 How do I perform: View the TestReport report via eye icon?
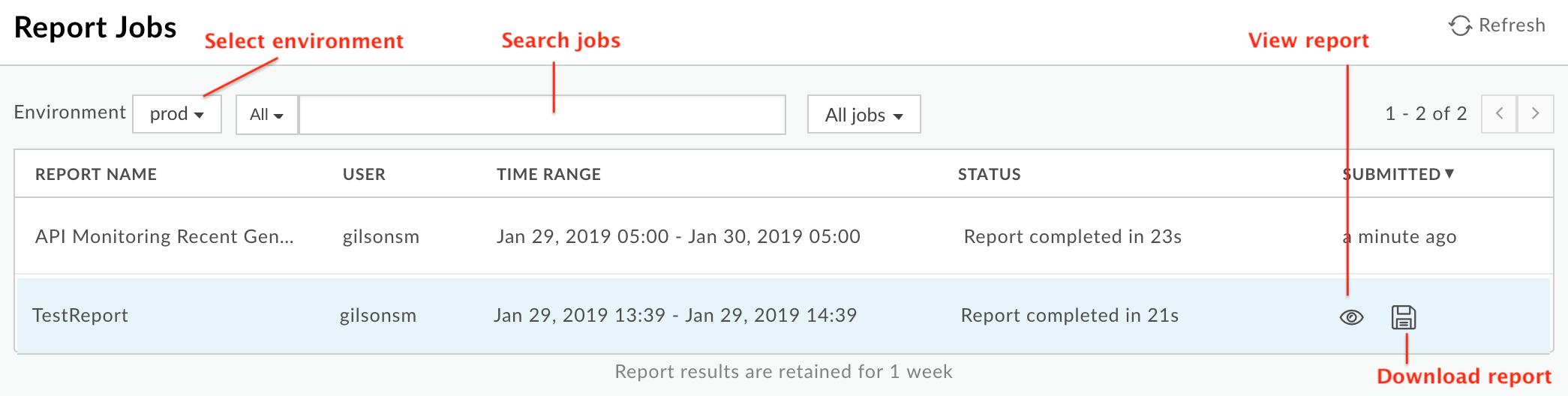click(1351, 317)
